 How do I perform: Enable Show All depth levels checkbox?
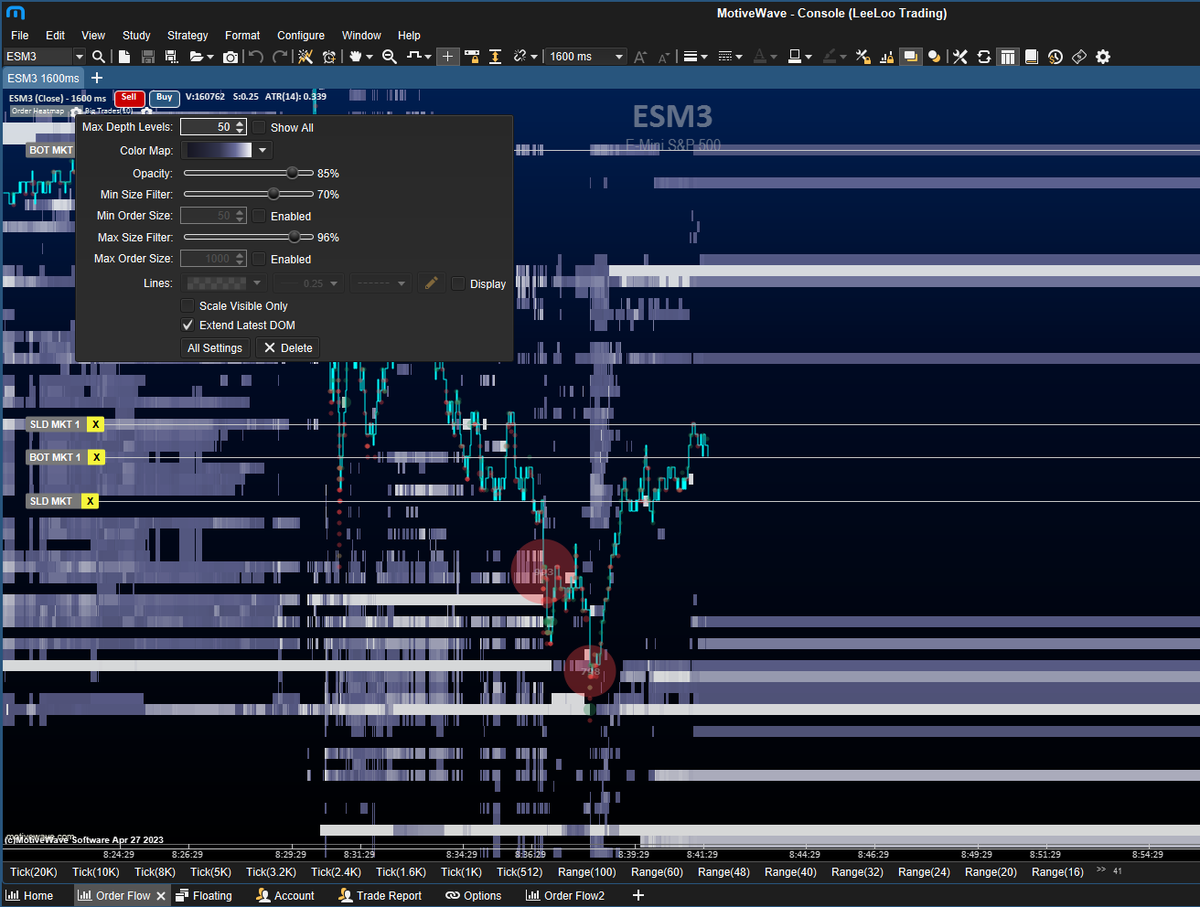click(260, 128)
